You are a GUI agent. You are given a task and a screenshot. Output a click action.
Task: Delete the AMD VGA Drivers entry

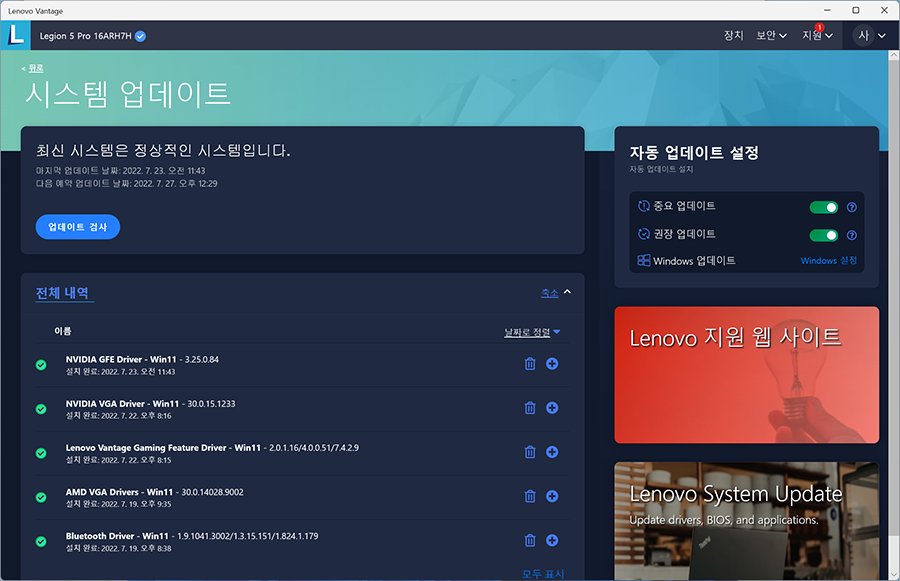pyautogui.click(x=530, y=496)
